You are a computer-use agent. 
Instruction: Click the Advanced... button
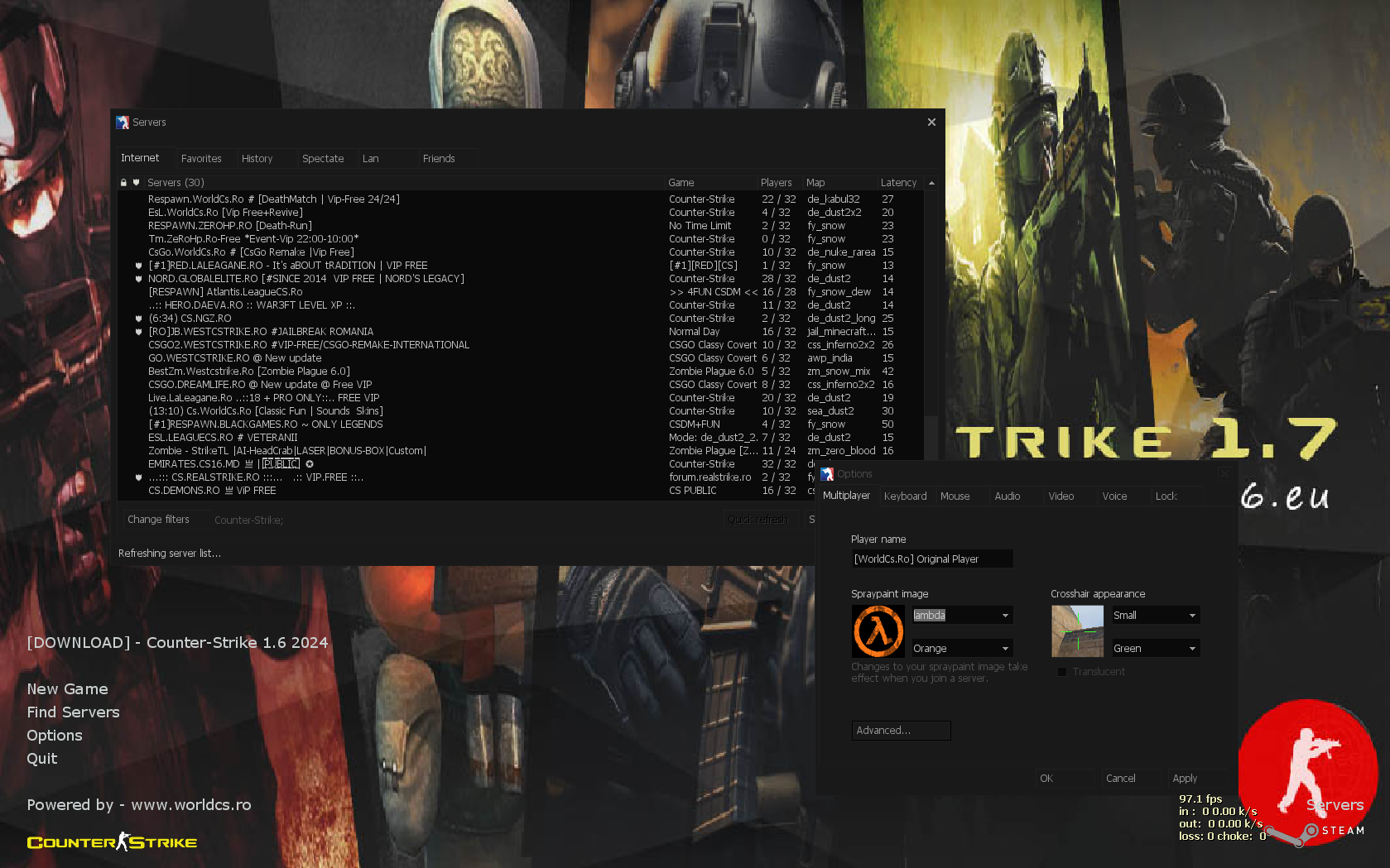click(x=901, y=731)
